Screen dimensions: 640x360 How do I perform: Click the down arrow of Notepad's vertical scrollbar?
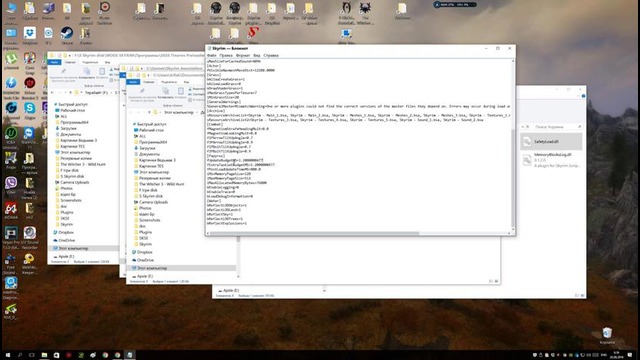tap(513, 230)
